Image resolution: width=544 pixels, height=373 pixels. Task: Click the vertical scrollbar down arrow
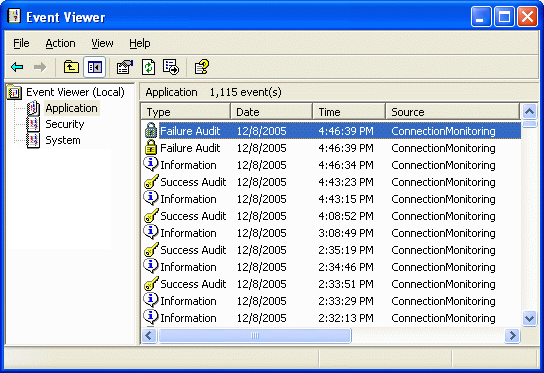(529, 318)
